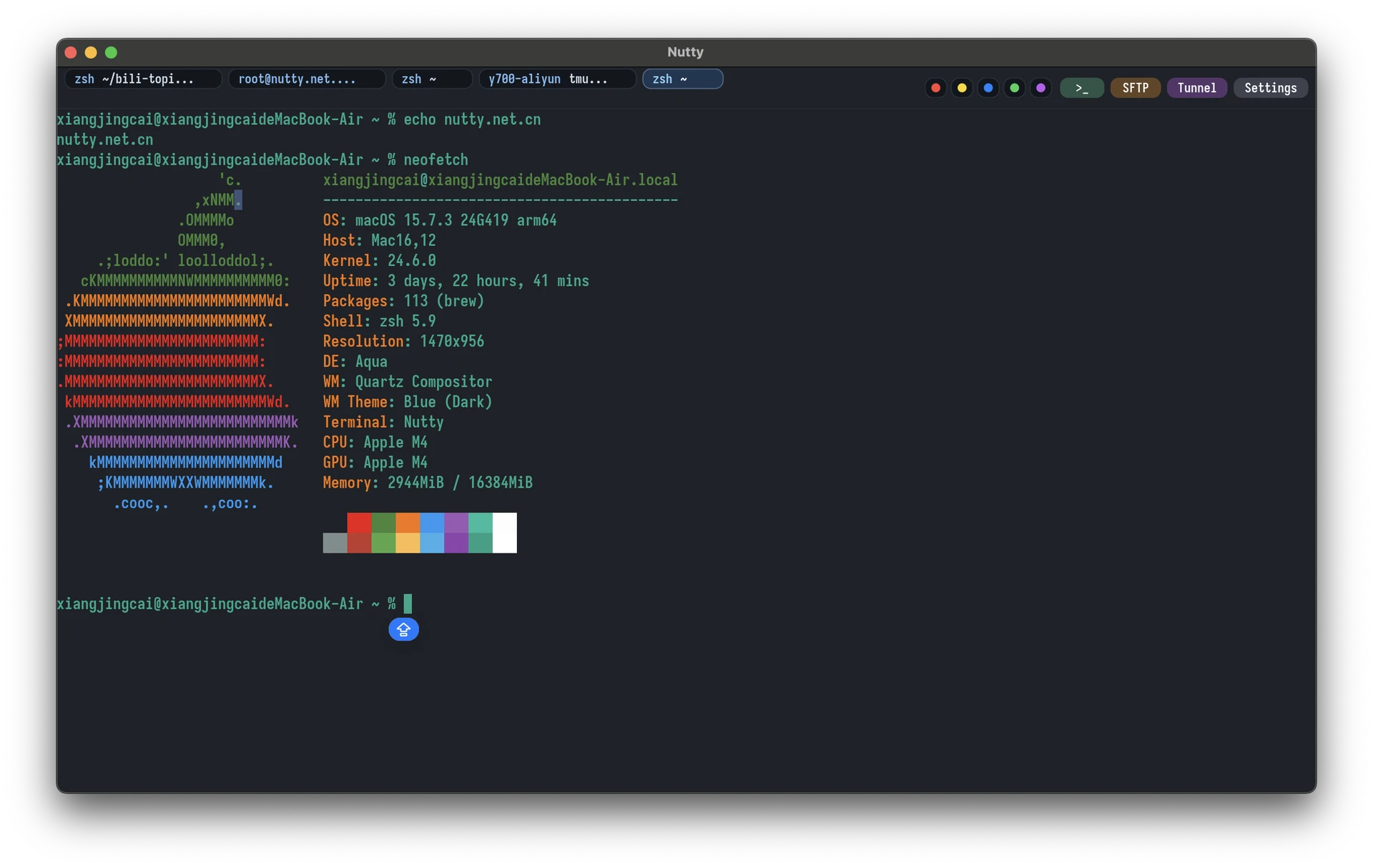Click the 'Uptime: 3 days, 22 hours' line
This screenshot has width=1373, height=868.
pyautogui.click(x=456, y=281)
